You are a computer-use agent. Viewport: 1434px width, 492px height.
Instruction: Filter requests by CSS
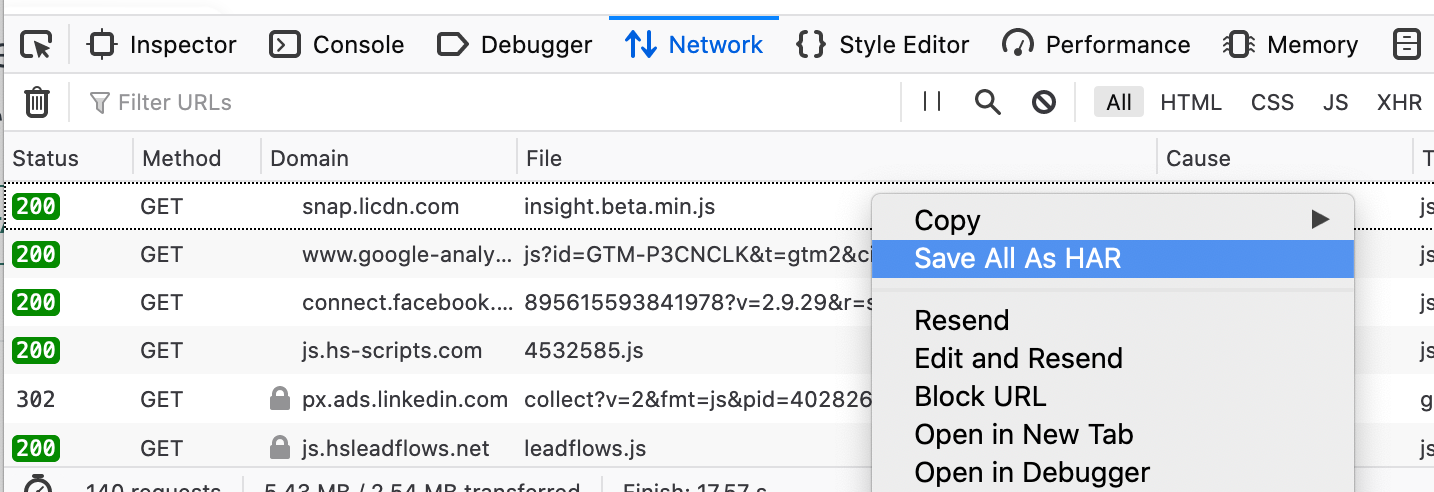point(1272,102)
